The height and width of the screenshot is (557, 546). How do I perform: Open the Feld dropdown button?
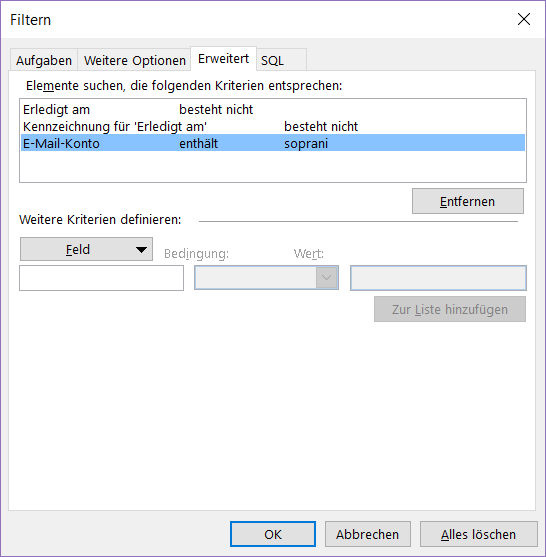click(86, 249)
